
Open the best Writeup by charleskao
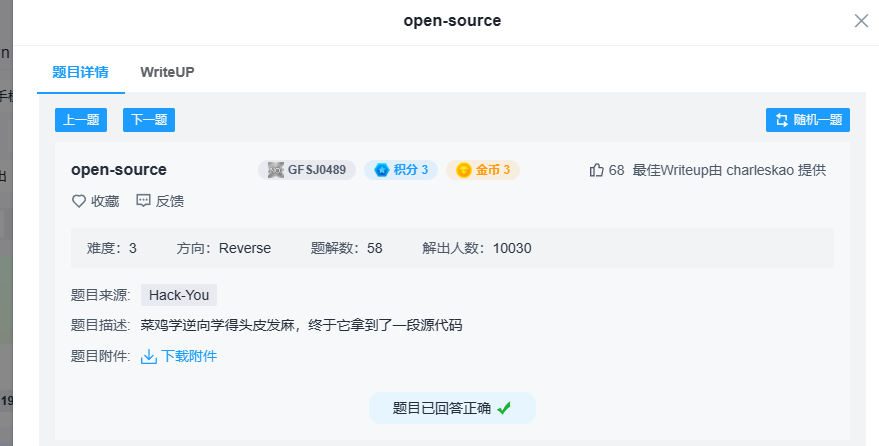click(x=729, y=170)
